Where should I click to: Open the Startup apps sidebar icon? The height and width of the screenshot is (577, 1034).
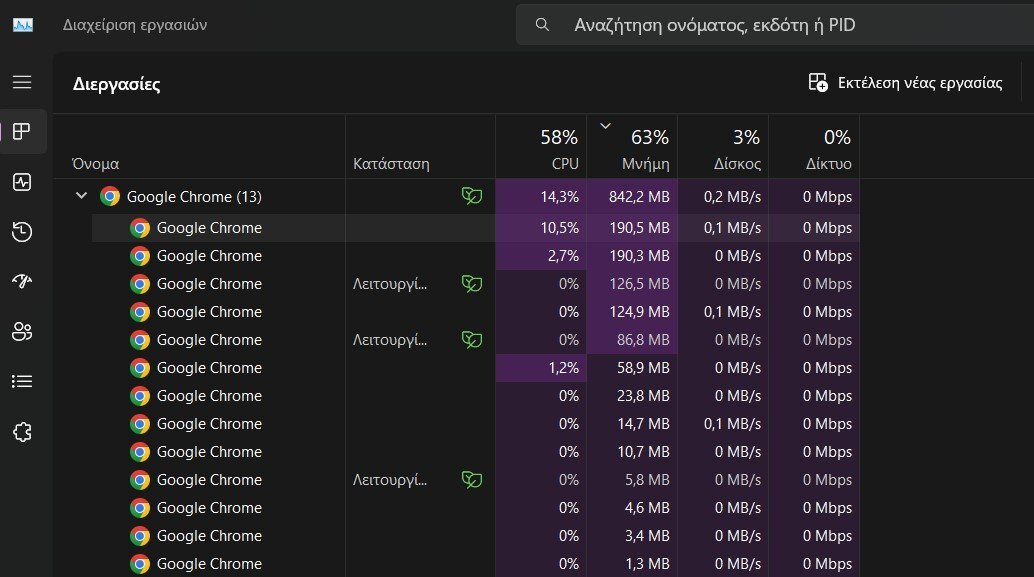coord(22,282)
